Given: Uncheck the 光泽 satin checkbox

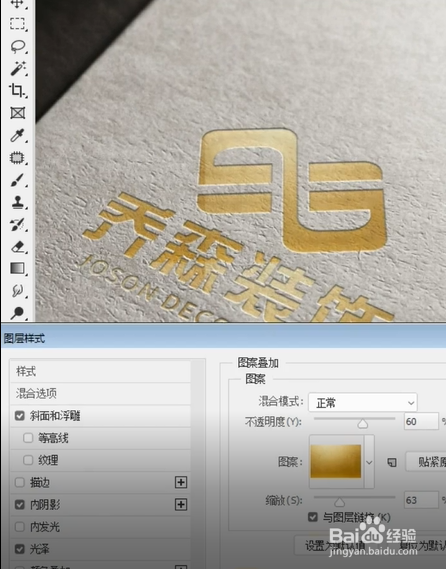Looking at the screenshot, I should 20,549.
